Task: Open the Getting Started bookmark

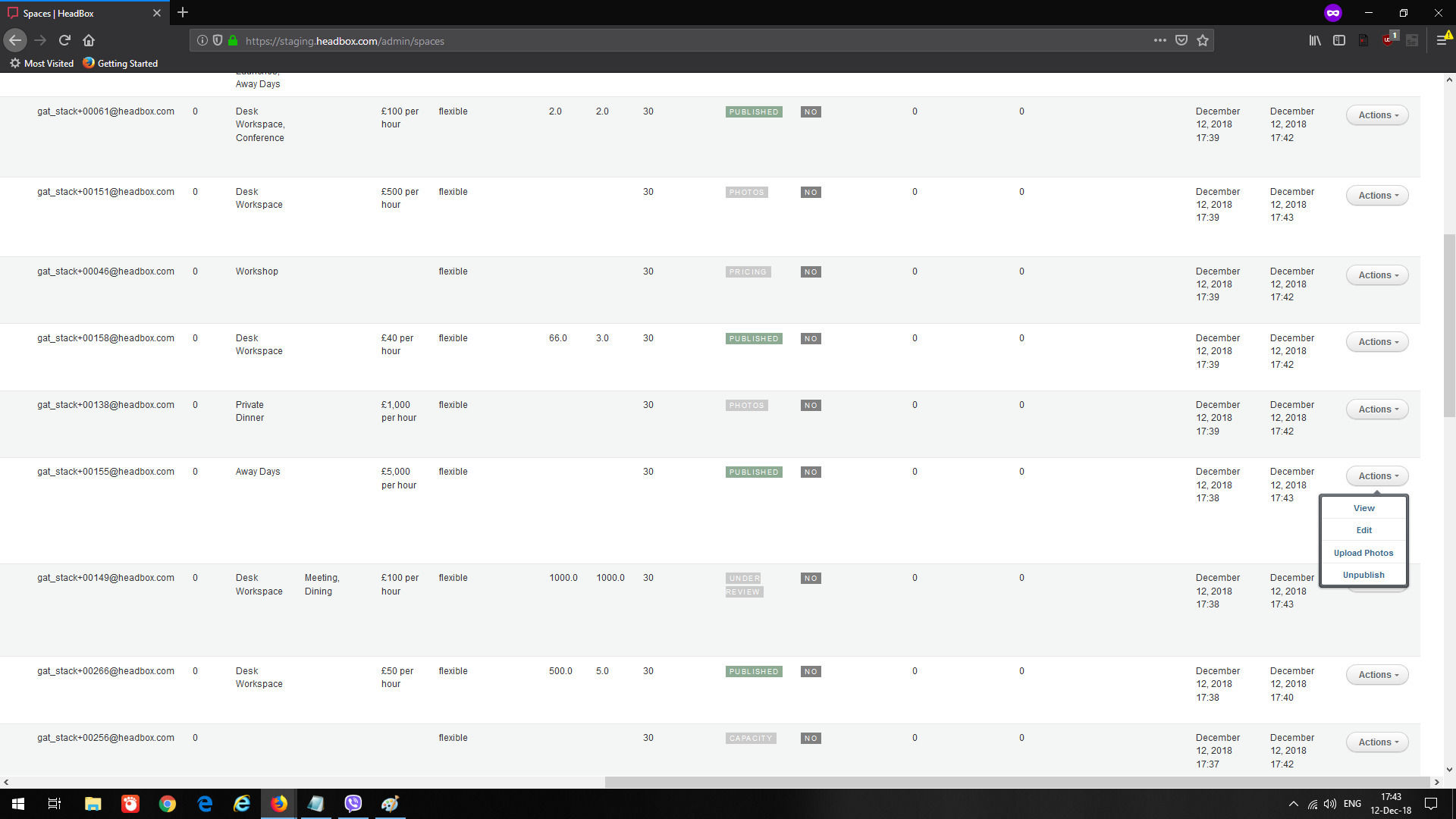Action: (121, 64)
